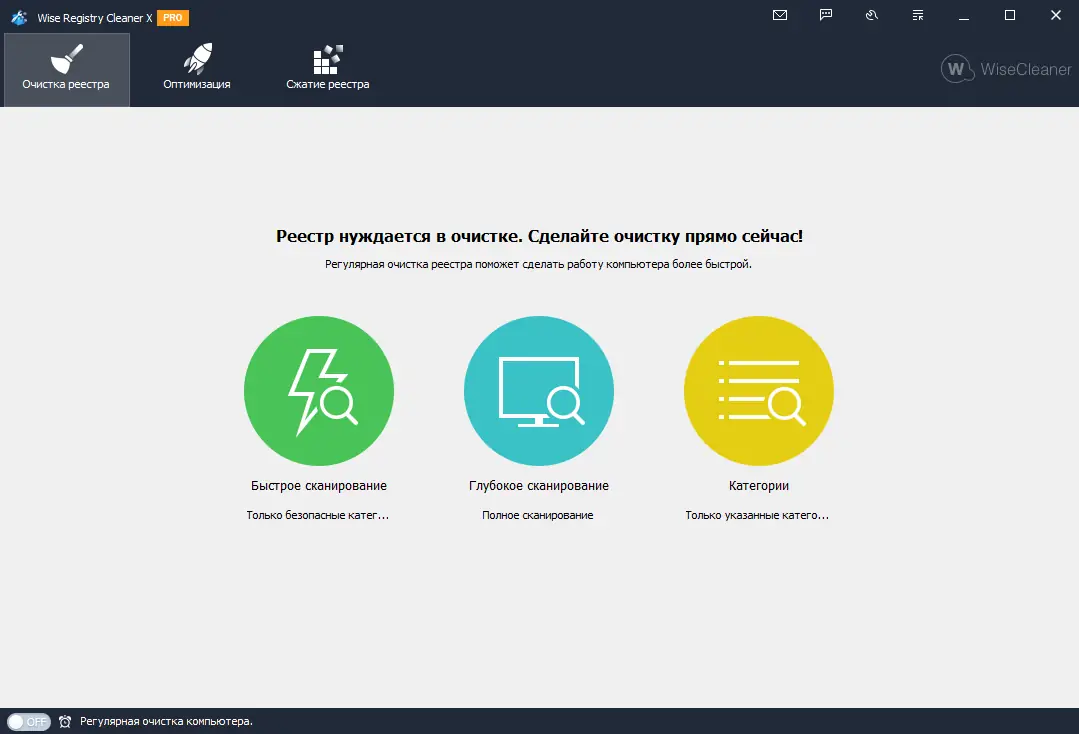The image size is (1079, 734).
Task: Click the Только указанные катего... description
Action: pyautogui.click(x=757, y=515)
